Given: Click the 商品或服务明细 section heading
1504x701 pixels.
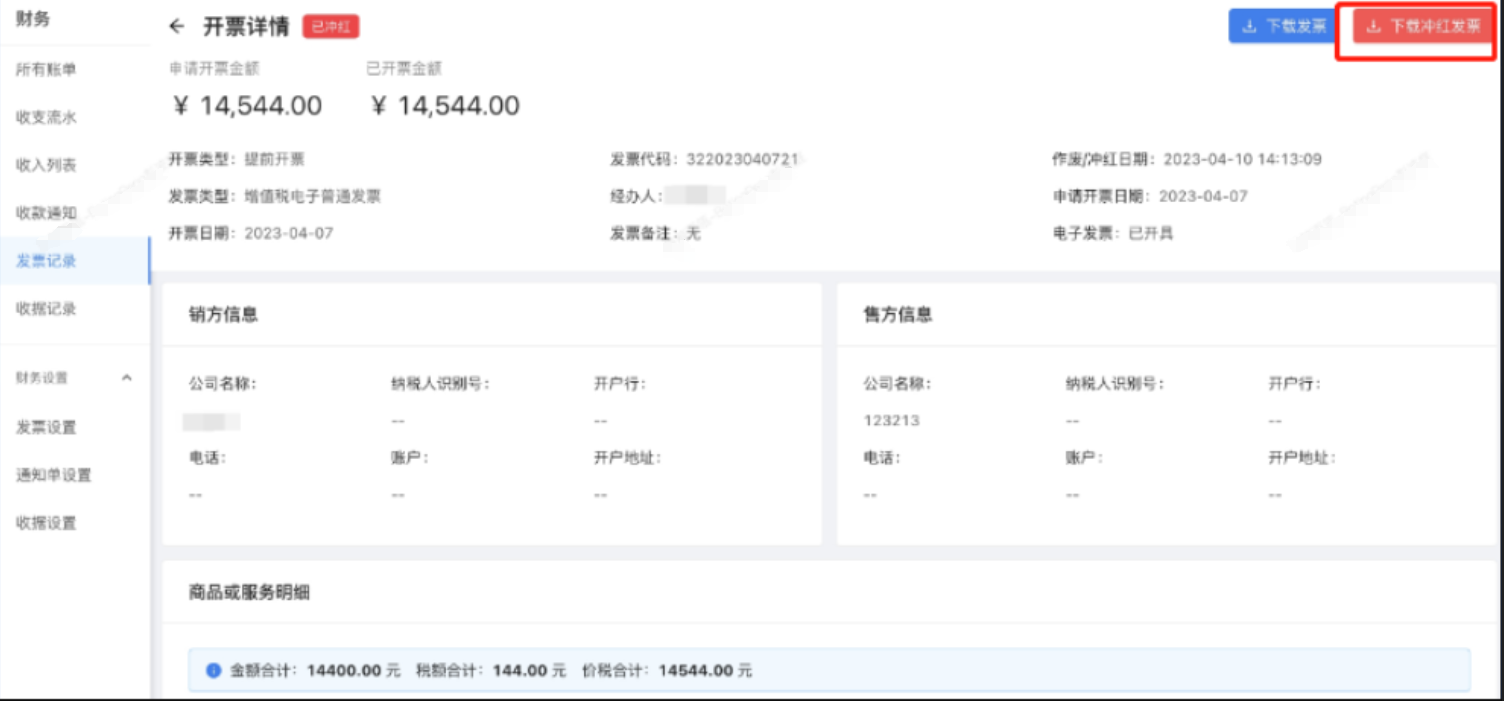Looking at the screenshot, I should coord(249,592).
